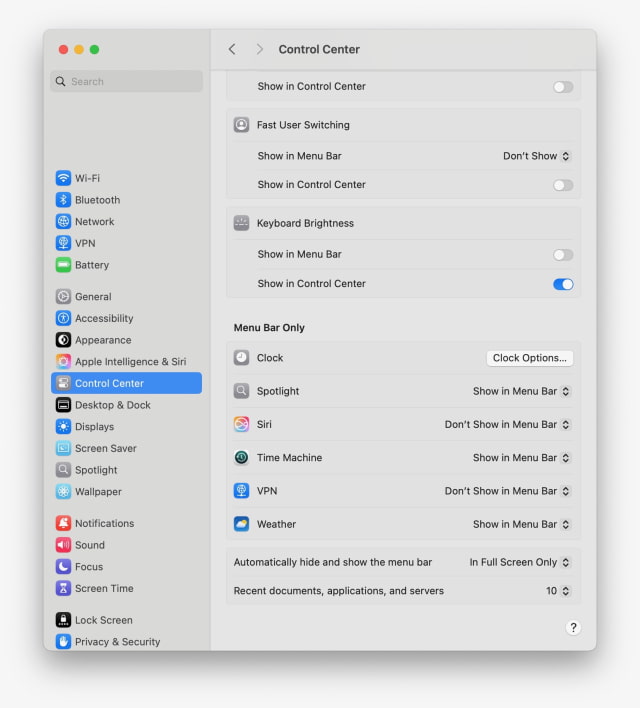640x708 pixels.
Task: Enable Keyboard Brightness Show in Menu Bar
Action: [x=563, y=255]
